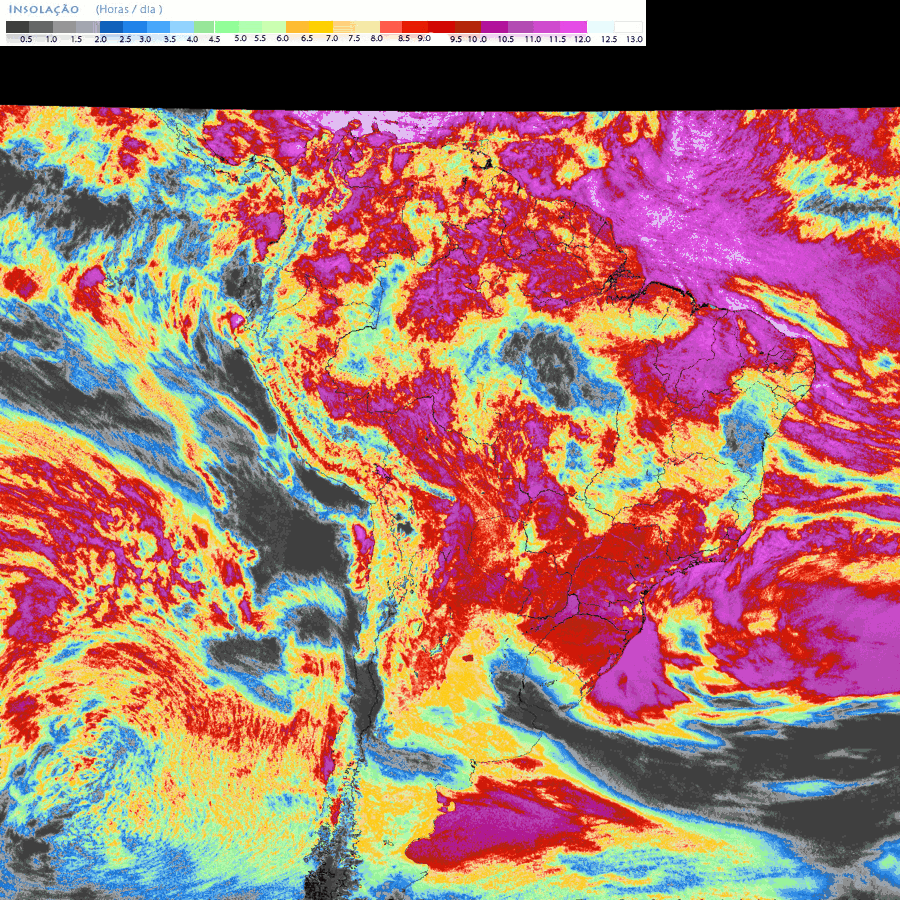Select the yellow legend swatch above 7.0
The height and width of the screenshot is (900, 900).
tap(321, 27)
